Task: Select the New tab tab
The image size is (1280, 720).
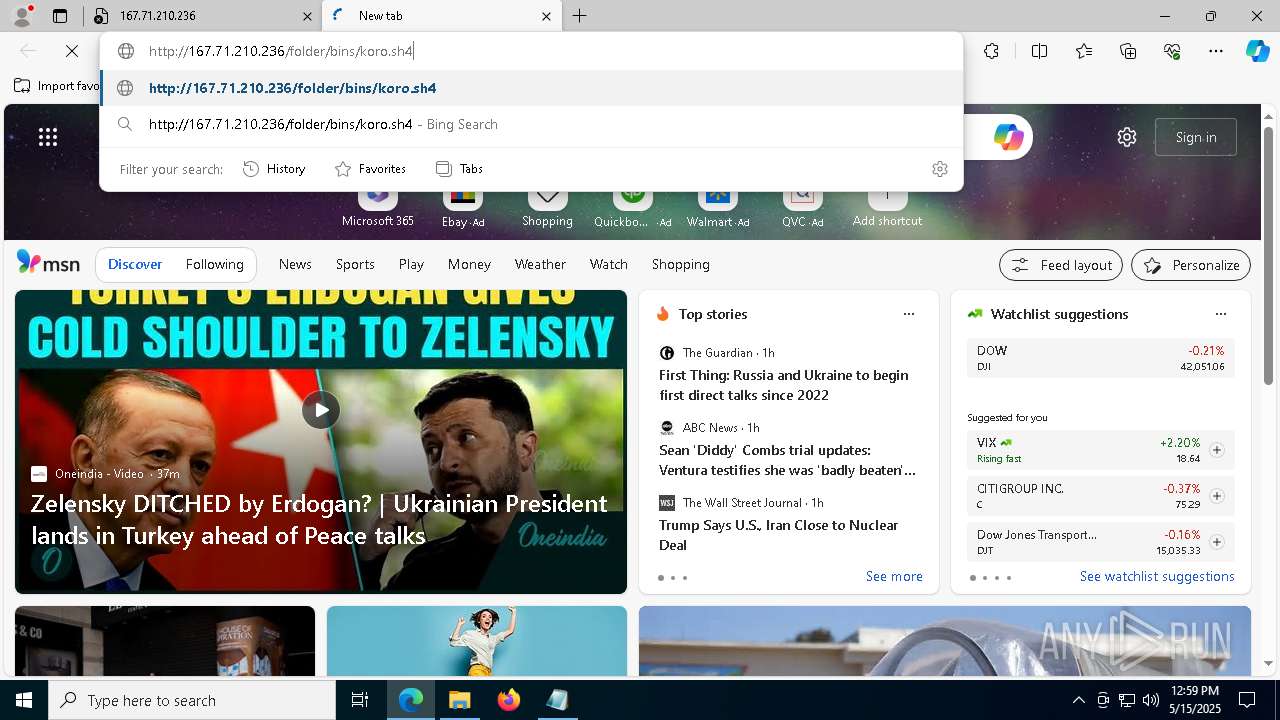Action: point(440,16)
